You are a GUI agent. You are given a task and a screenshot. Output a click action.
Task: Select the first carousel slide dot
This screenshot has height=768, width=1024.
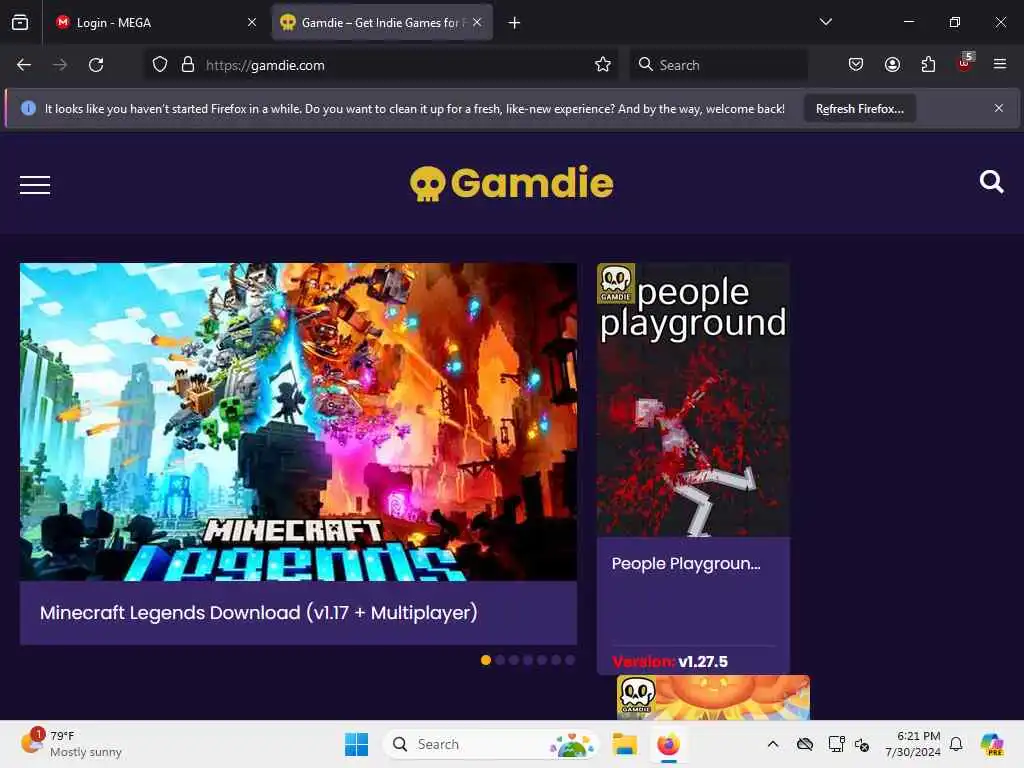tap(486, 660)
